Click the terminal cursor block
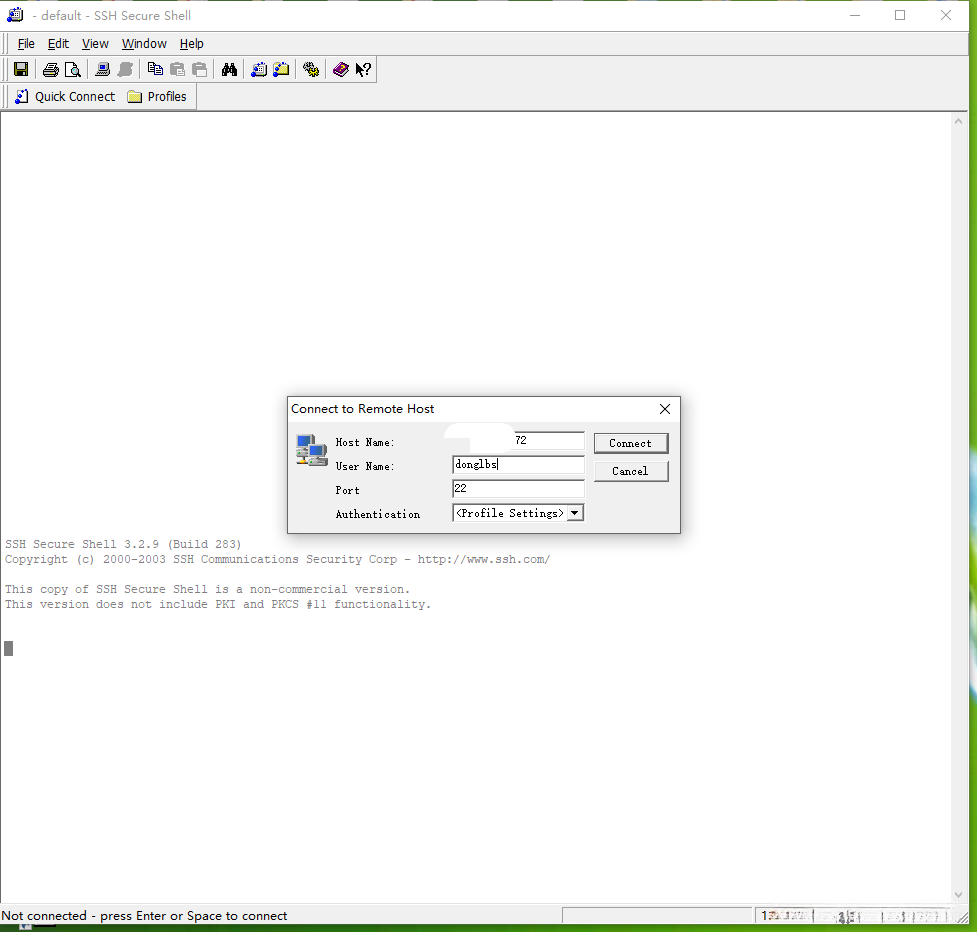Image resolution: width=977 pixels, height=932 pixels. (9, 649)
